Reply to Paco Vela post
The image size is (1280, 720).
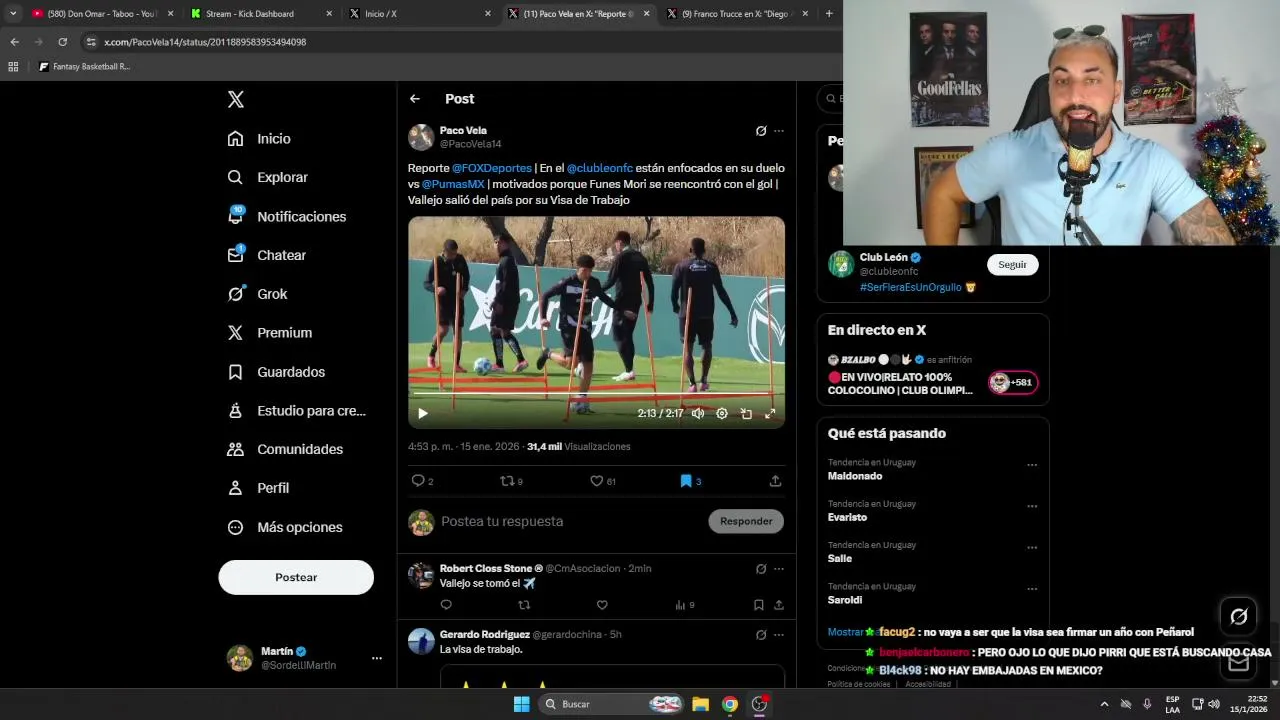(x=423, y=481)
